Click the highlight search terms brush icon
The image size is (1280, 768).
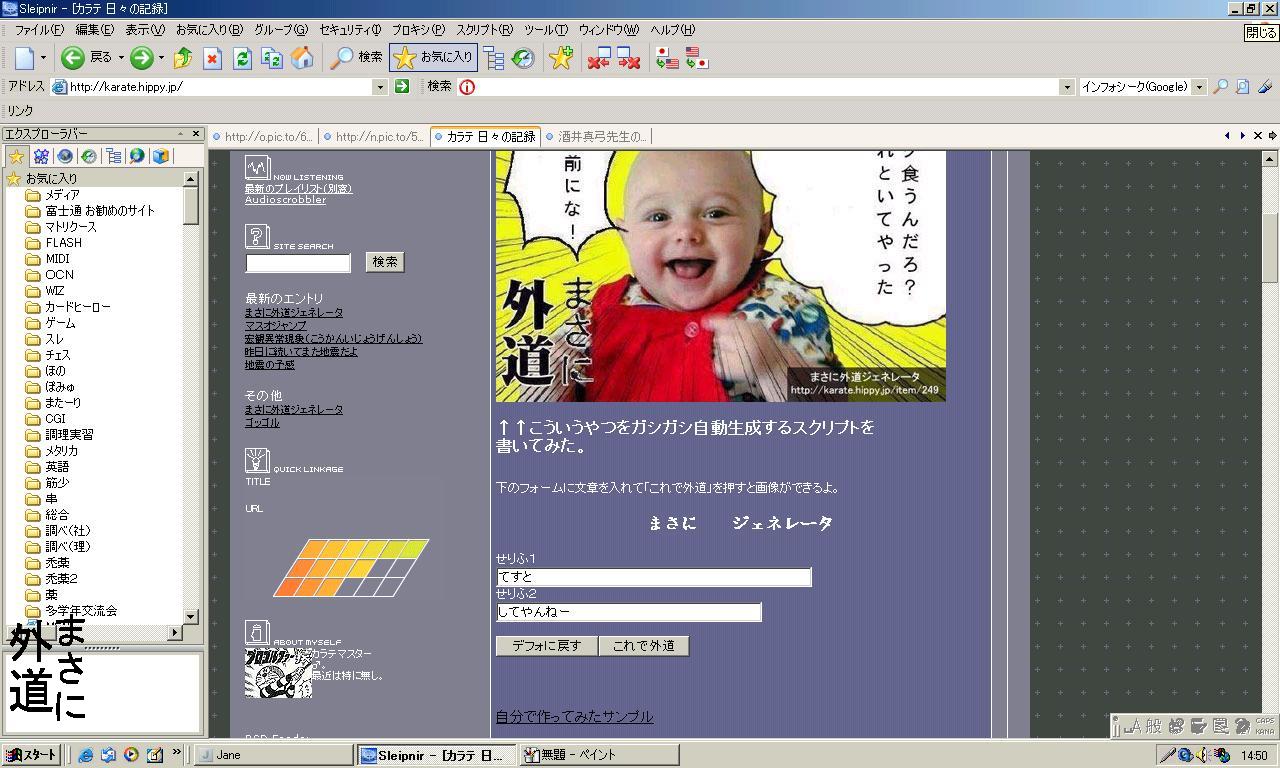[1265, 87]
